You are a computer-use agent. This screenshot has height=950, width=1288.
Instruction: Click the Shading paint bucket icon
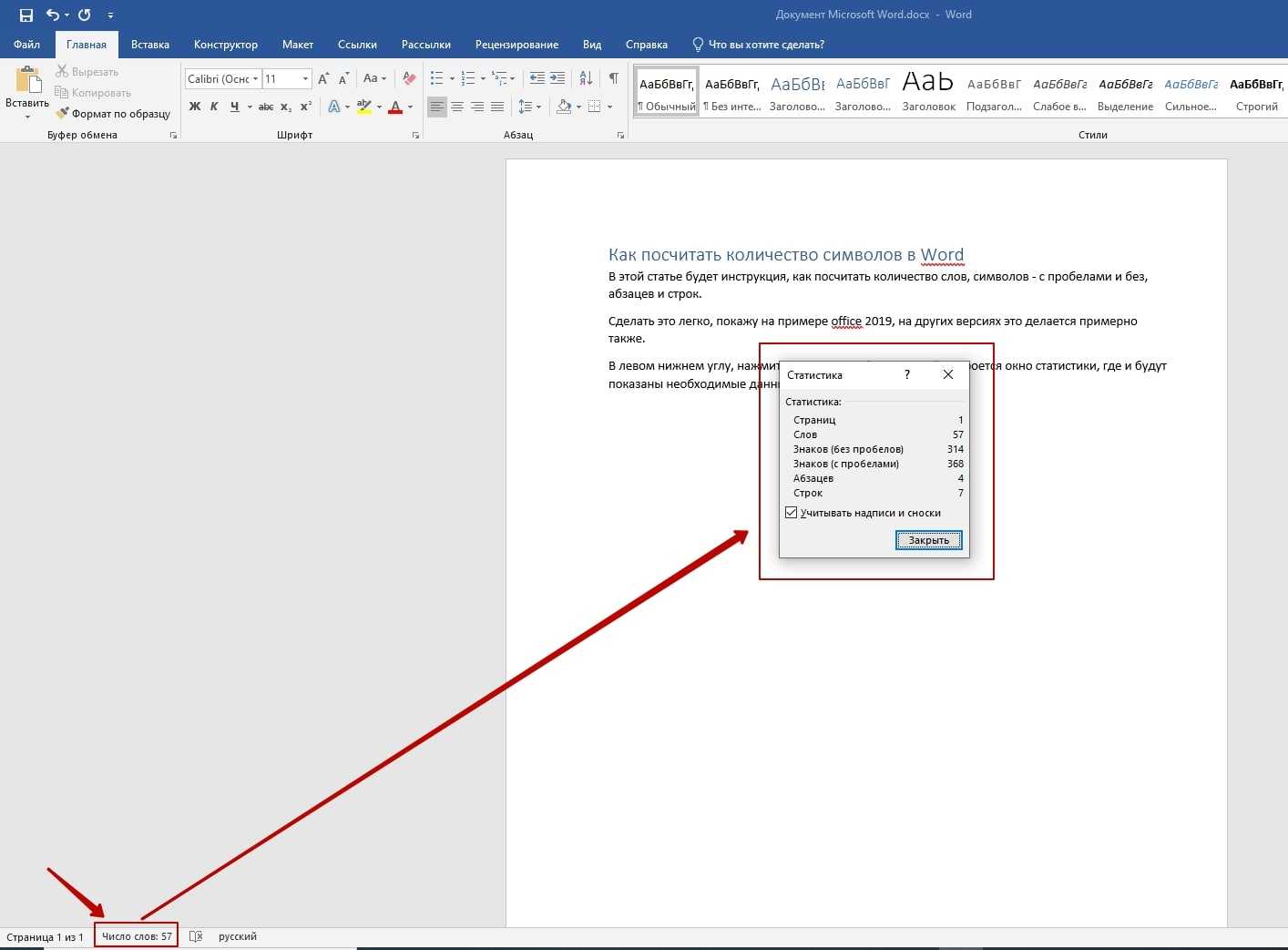pos(564,107)
